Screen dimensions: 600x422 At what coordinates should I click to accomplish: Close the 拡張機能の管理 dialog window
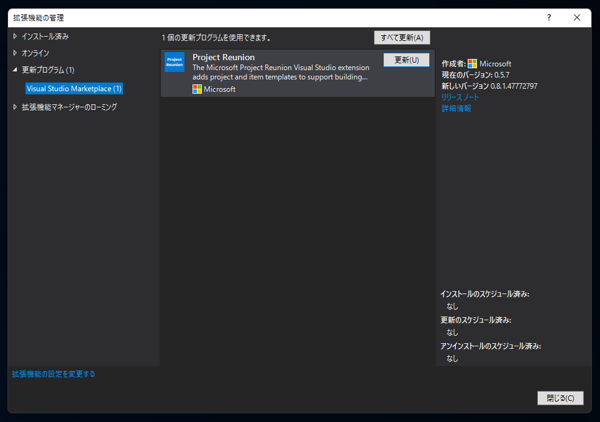tap(577, 18)
